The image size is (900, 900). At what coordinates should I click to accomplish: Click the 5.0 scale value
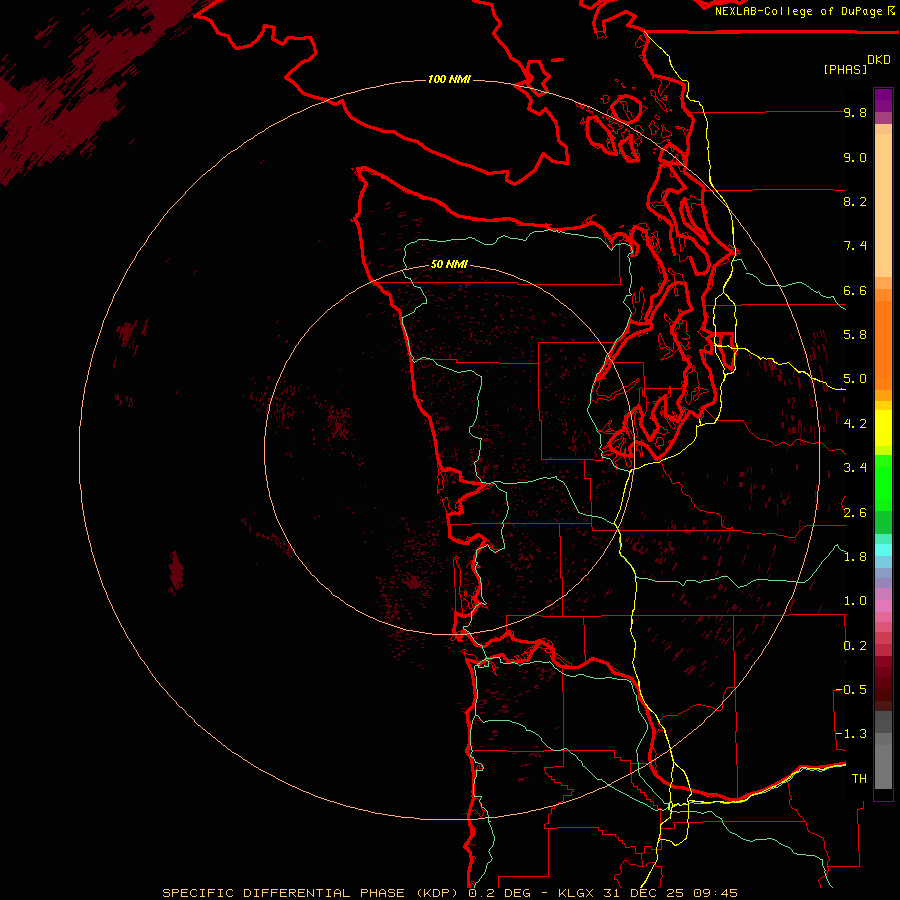coord(855,379)
